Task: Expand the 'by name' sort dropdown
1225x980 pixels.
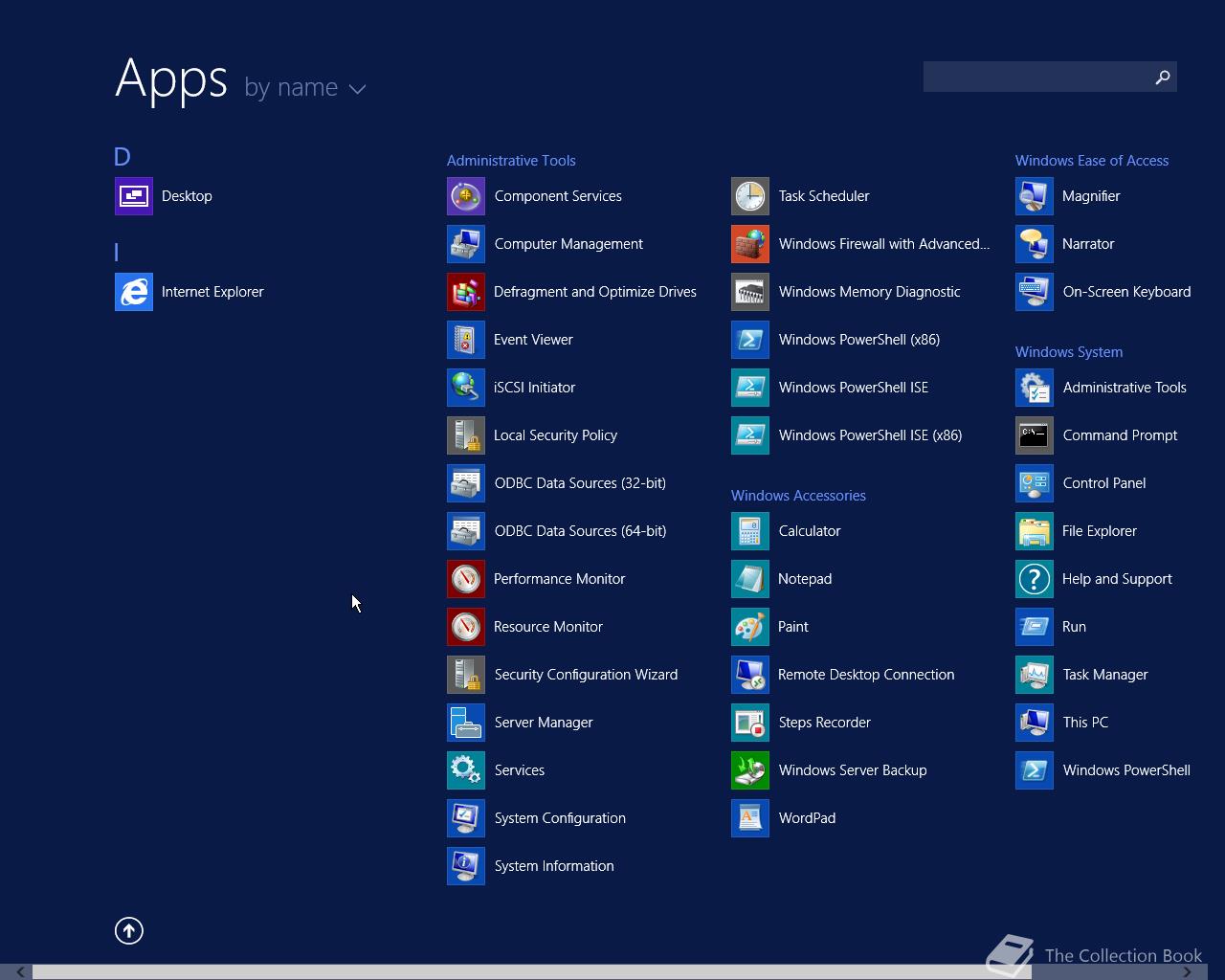Action: click(x=304, y=88)
